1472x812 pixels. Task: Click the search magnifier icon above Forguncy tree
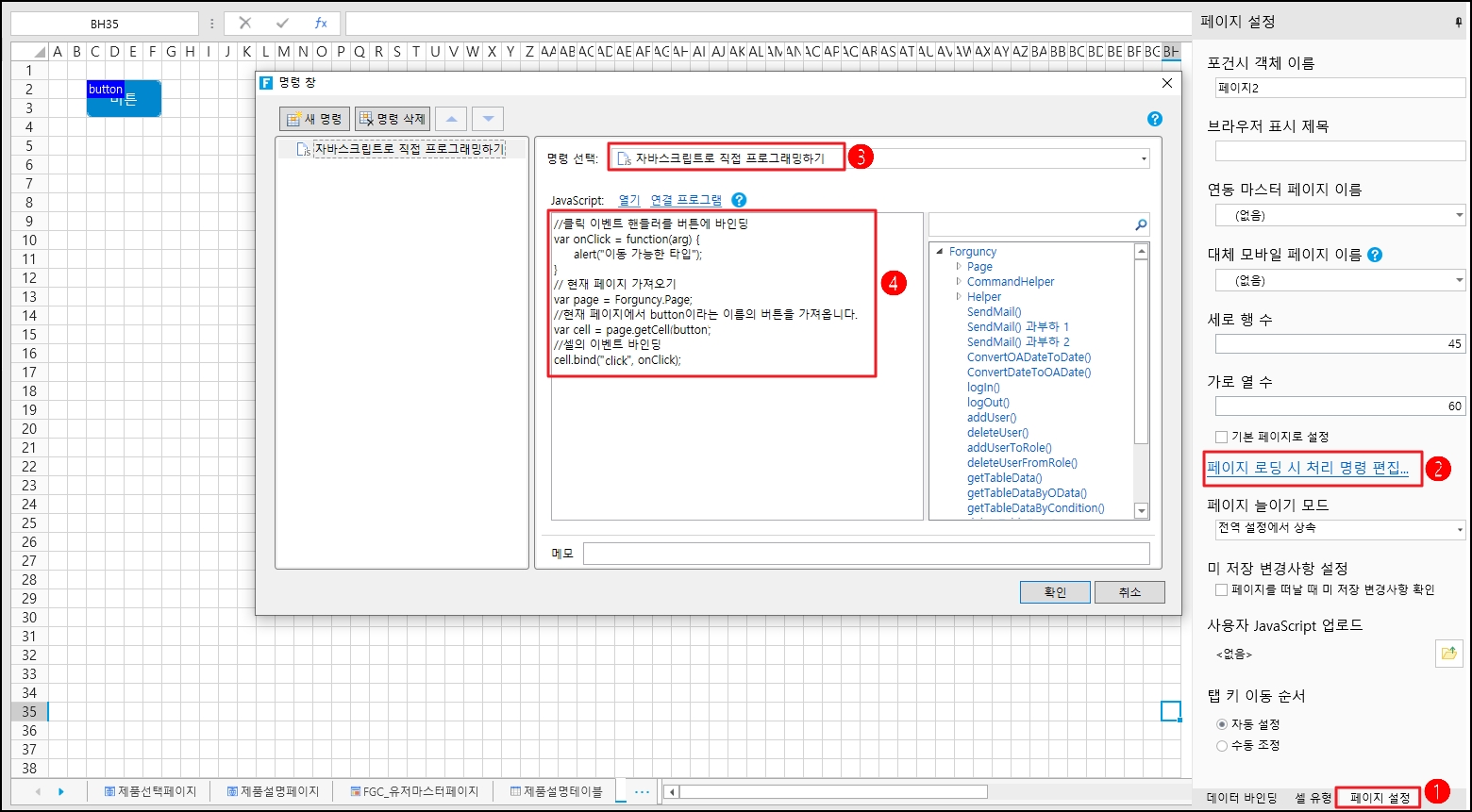tap(1140, 224)
